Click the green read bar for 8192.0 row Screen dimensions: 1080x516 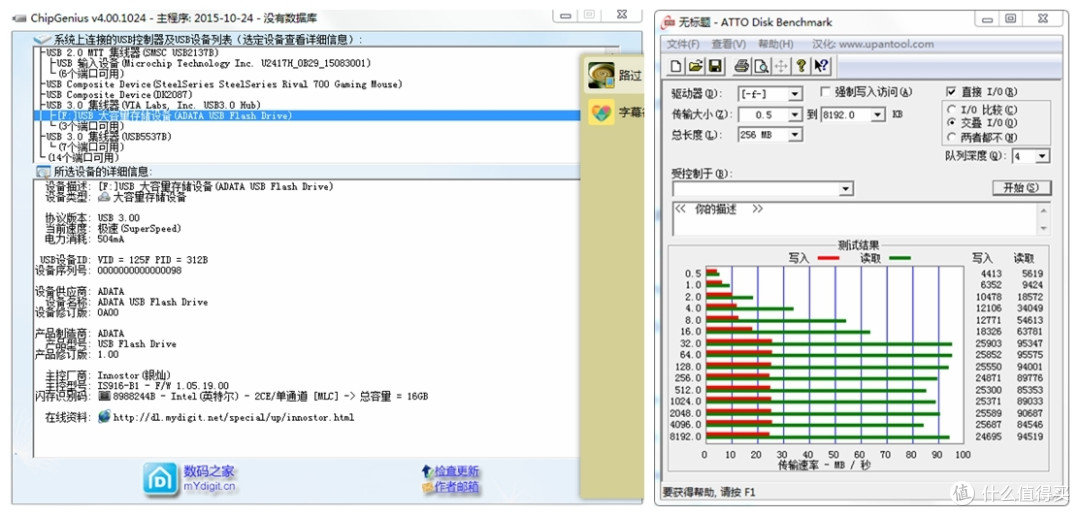point(828,437)
